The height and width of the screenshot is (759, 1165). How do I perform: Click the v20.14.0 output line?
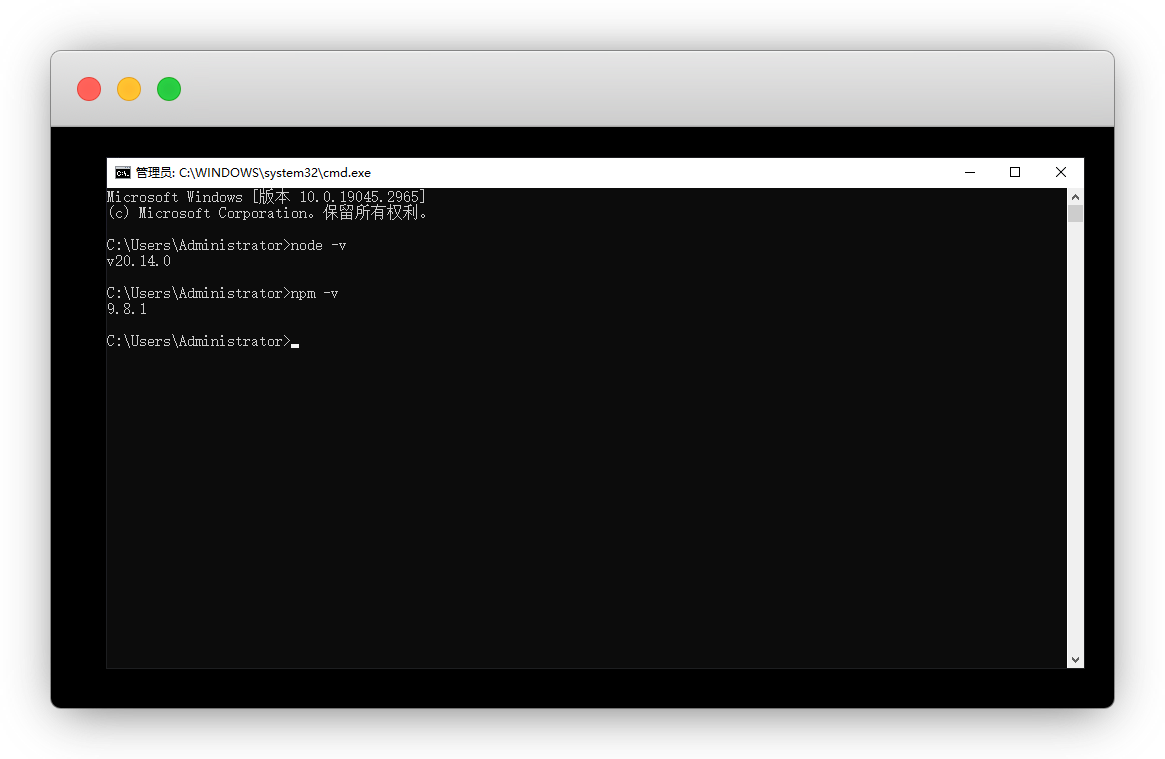tap(139, 261)
